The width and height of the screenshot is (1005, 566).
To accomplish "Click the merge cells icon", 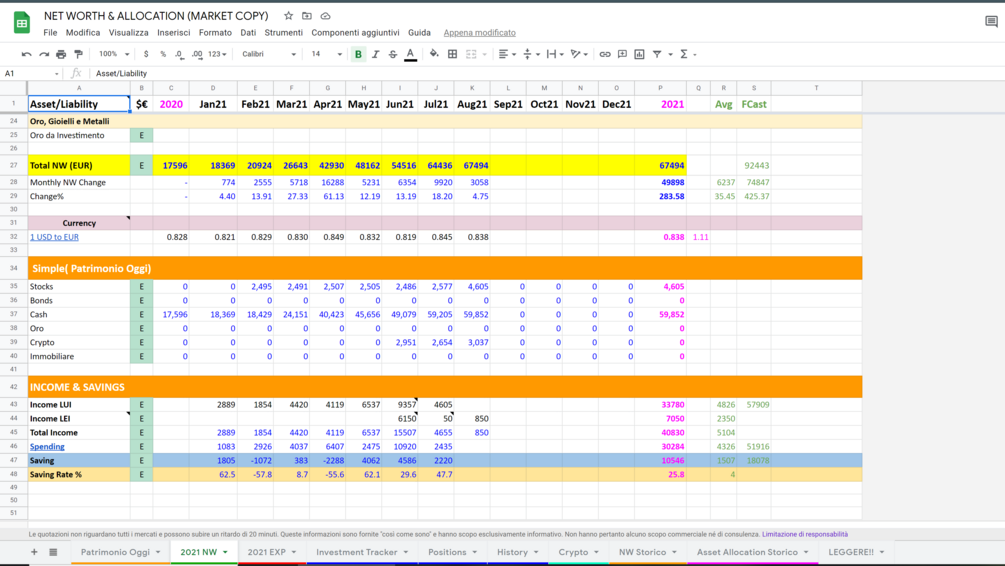I will click(x=471, y=54).
